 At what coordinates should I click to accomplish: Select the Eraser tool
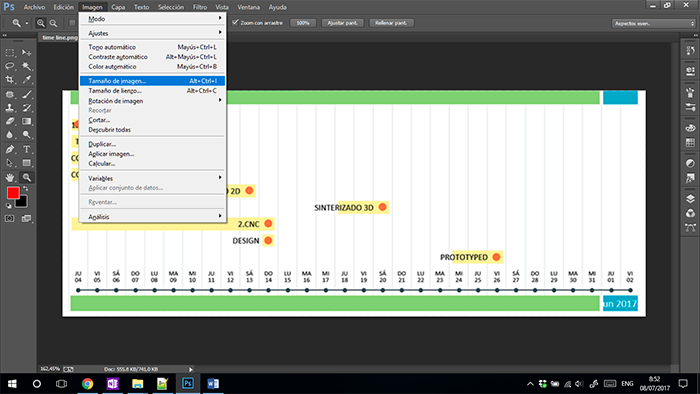(x=9, y=121)
